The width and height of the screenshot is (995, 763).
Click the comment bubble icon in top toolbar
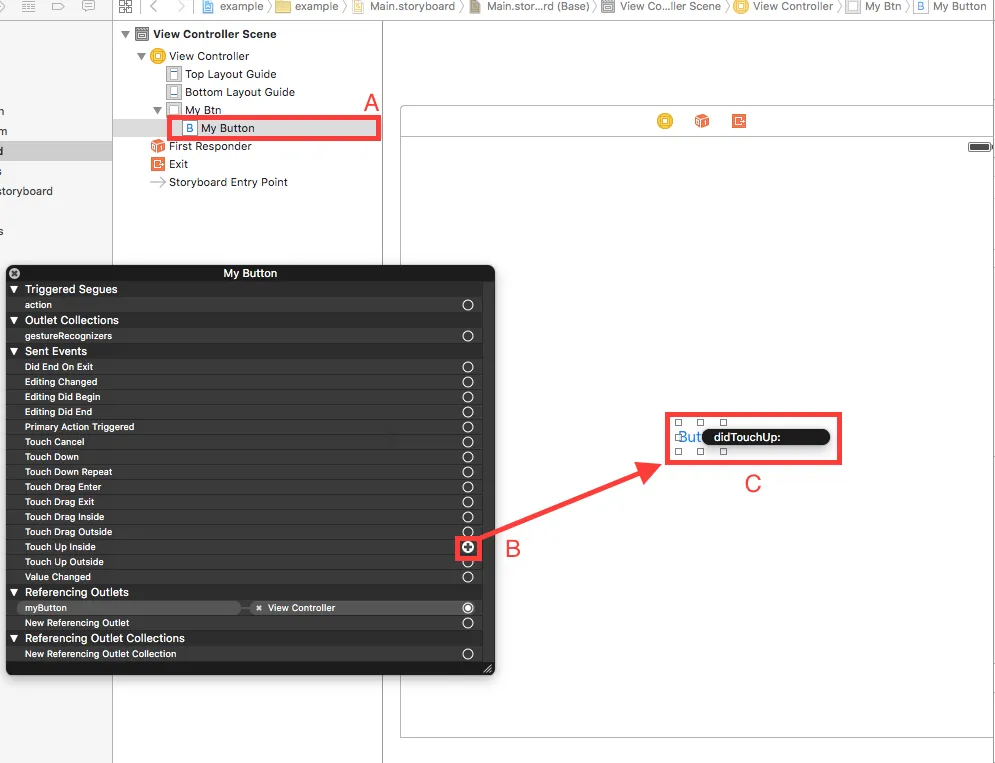(x=88, y=6)
